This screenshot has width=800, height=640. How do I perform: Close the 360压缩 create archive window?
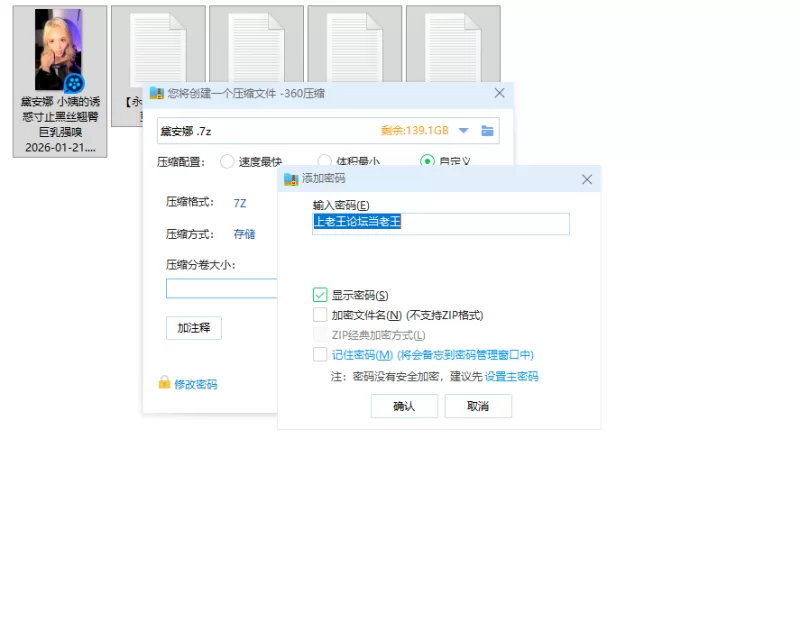coord(499,93)
